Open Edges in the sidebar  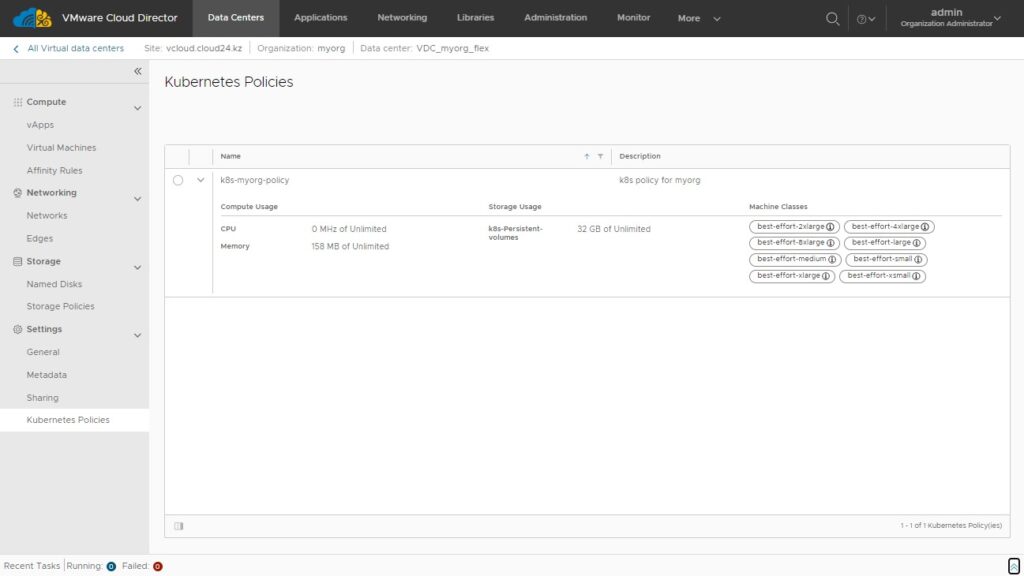(x=40, y=239)
